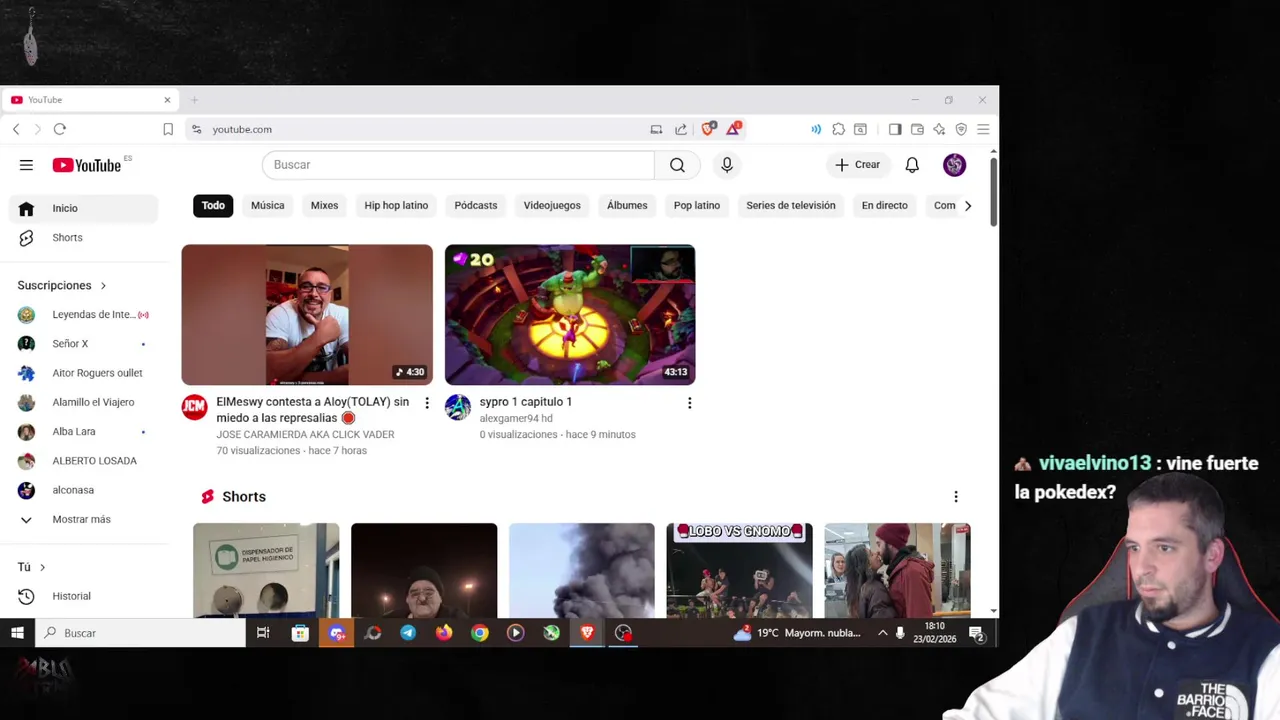Open Windows Start menu
This screenshot has height=720, width=1280.
tap(17, 633)
